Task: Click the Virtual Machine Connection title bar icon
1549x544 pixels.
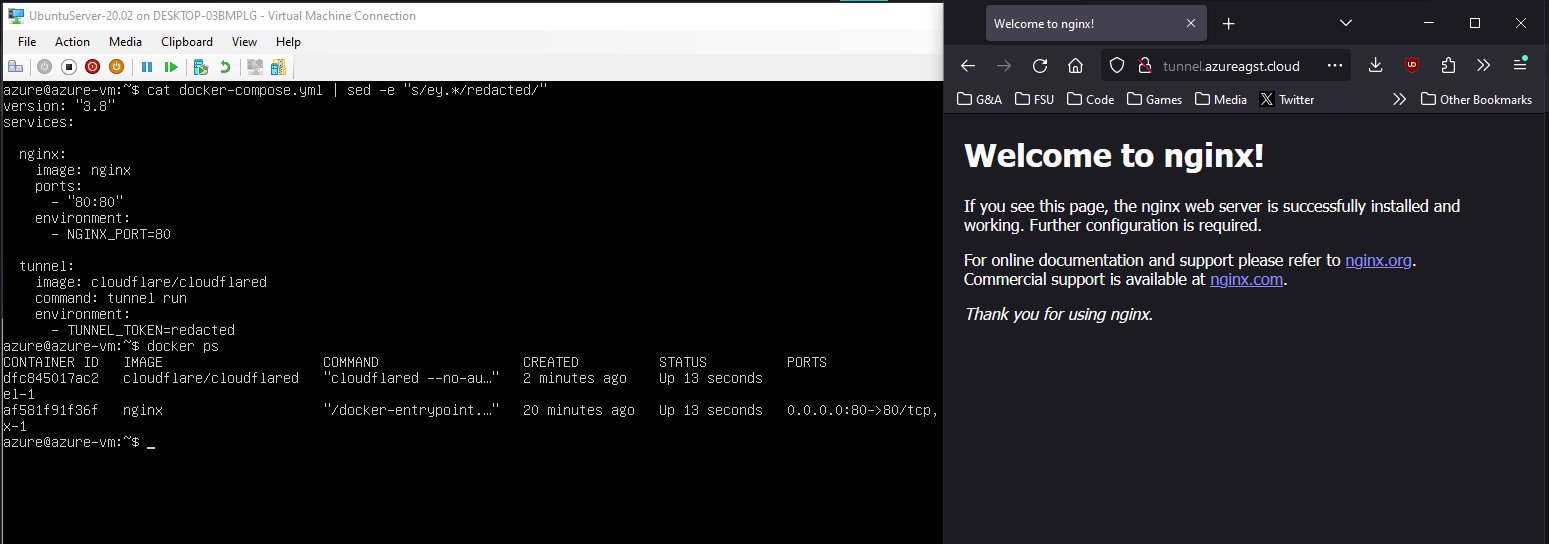Action: point(16,15)
